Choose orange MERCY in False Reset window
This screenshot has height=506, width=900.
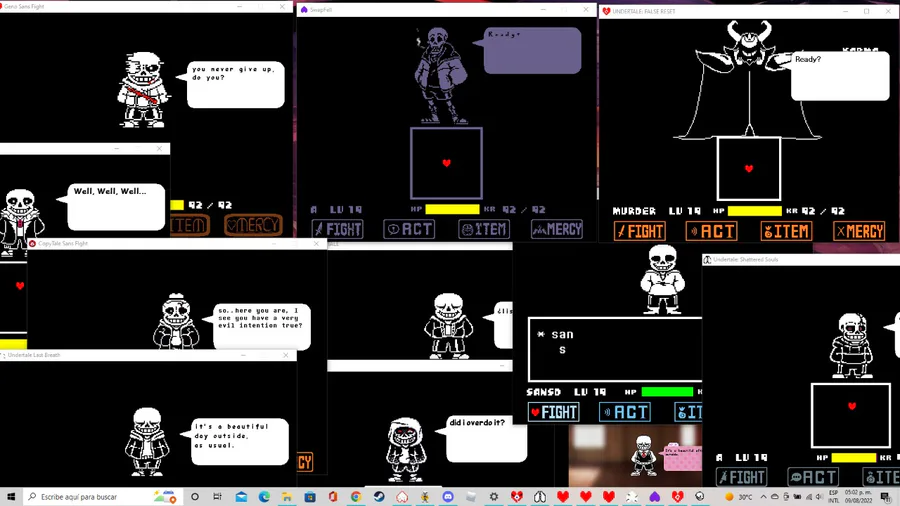(x=859, y=231)
